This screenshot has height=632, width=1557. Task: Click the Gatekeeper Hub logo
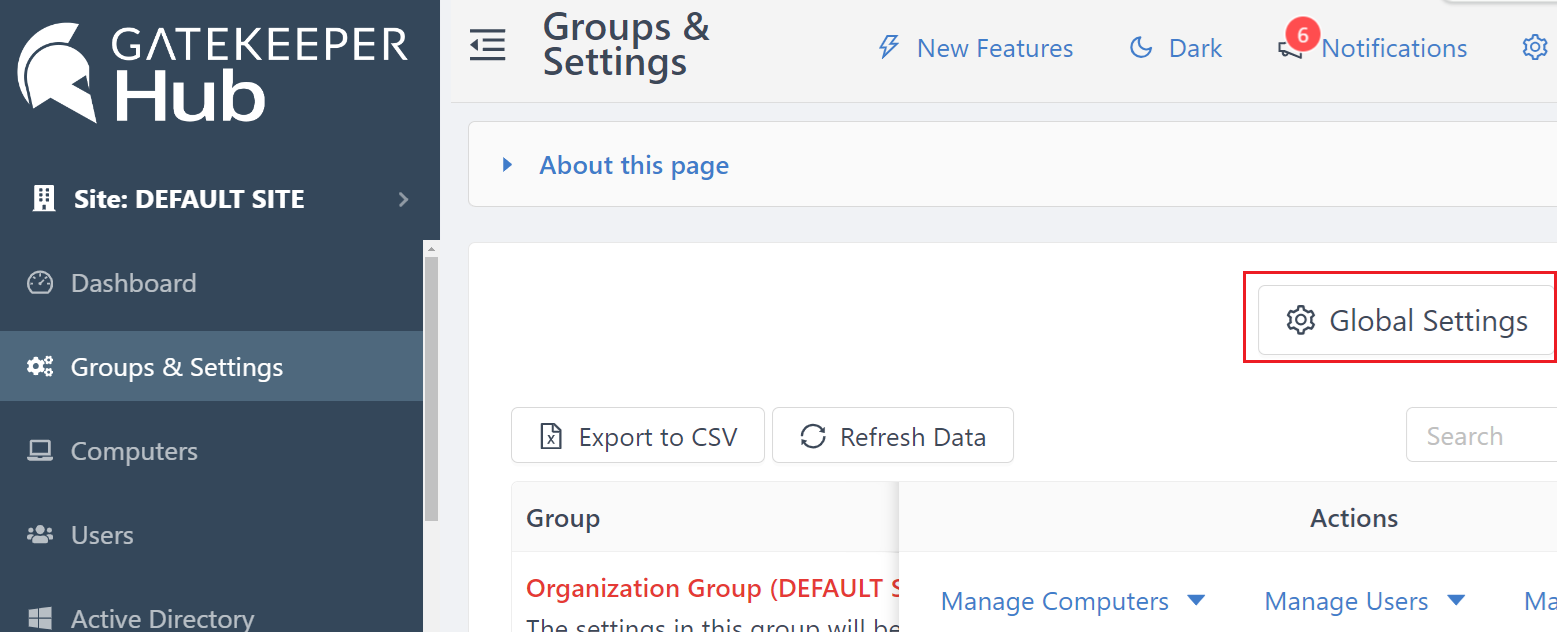pos(210,70)
